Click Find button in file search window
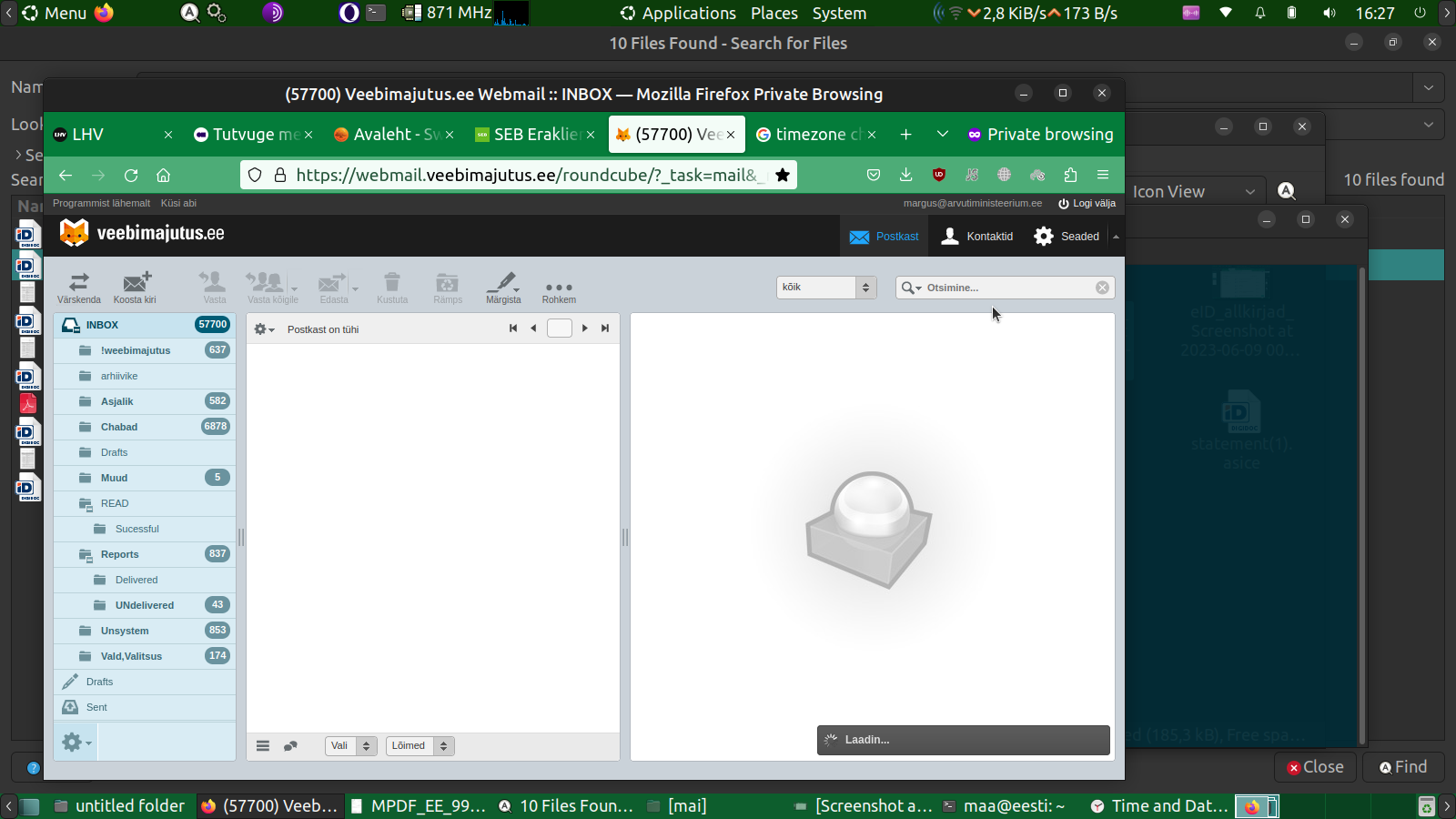The image size is (1456, 819). click(x=1403, y=767)
